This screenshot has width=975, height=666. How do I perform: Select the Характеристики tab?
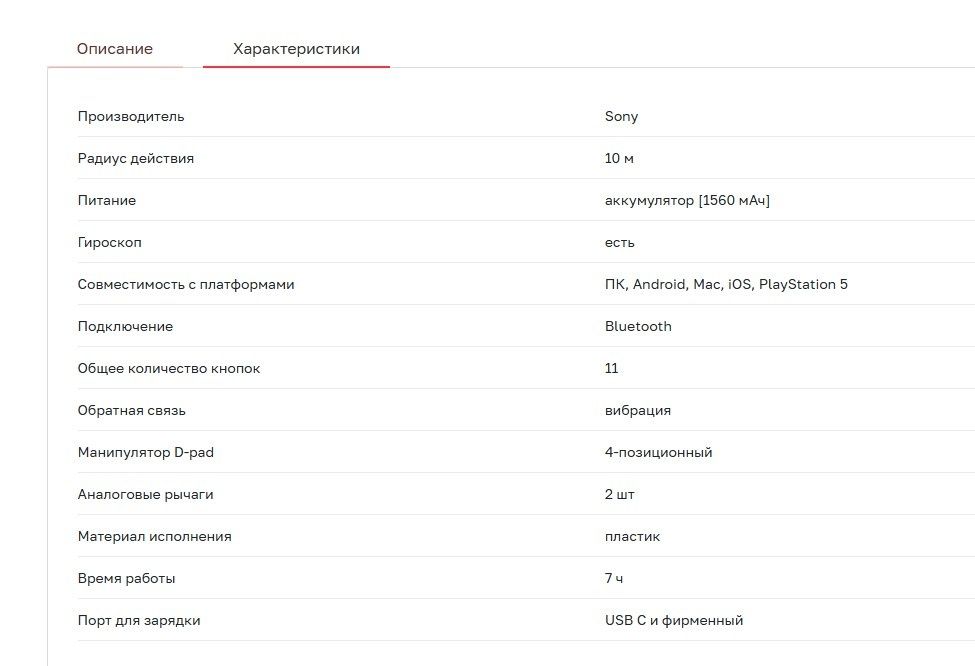296,49
